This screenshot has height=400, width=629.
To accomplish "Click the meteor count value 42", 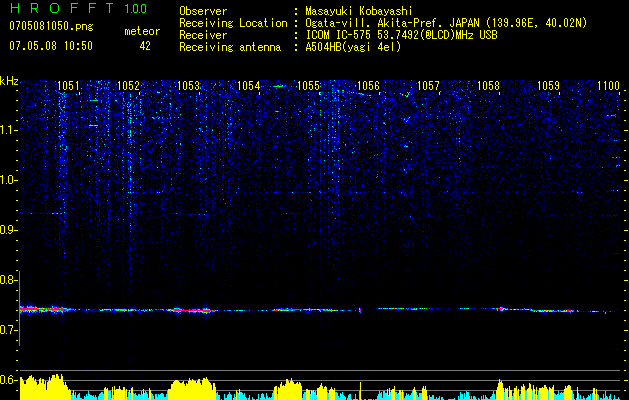I will coord(145,46).
